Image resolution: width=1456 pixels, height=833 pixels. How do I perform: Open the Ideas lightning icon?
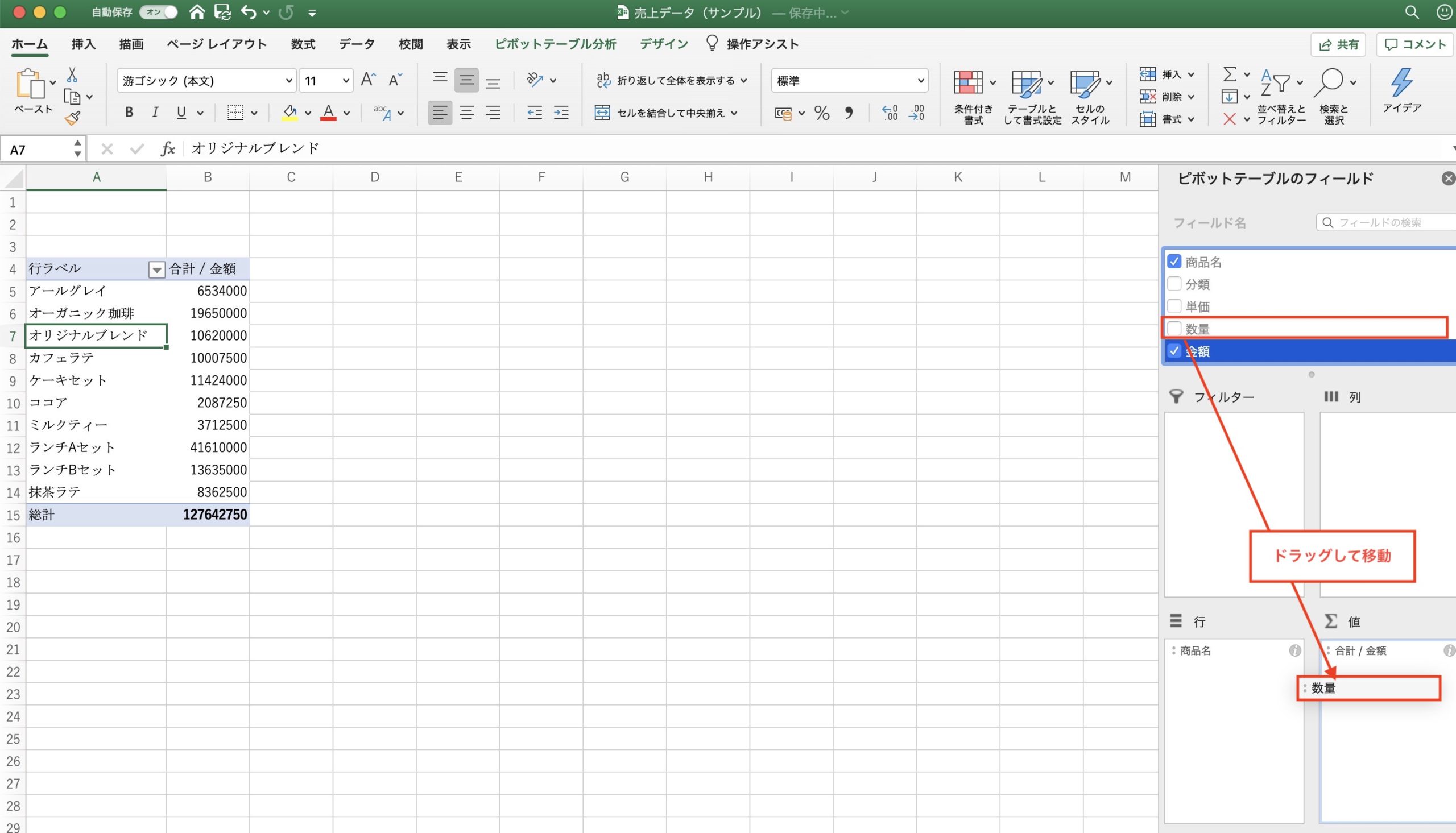pyautogui.click(x=1401, y=84)
